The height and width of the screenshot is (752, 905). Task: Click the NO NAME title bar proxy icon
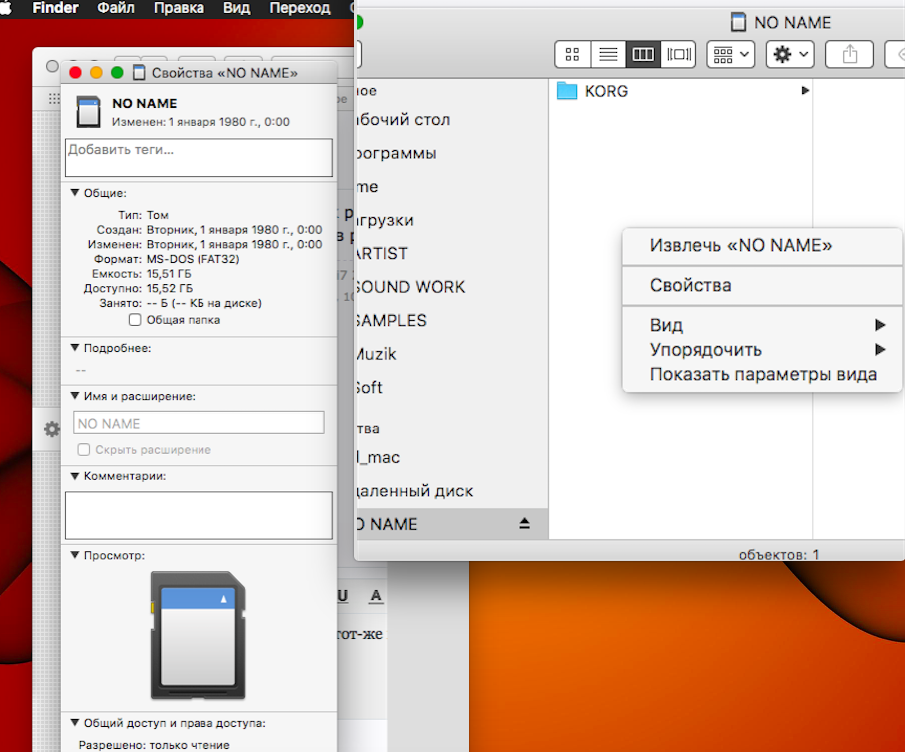pos(738,22)
